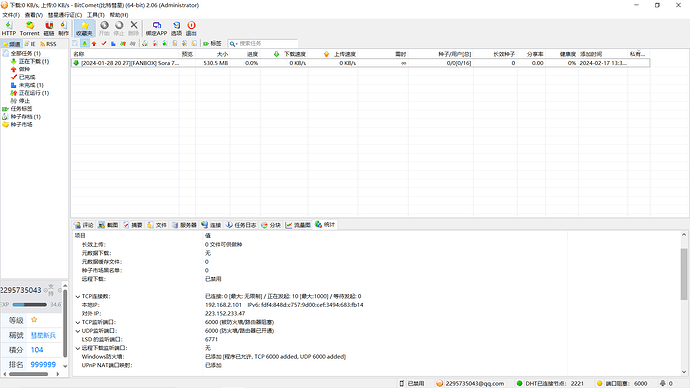Open options (选项) from the toolbar

pos(176,28)
